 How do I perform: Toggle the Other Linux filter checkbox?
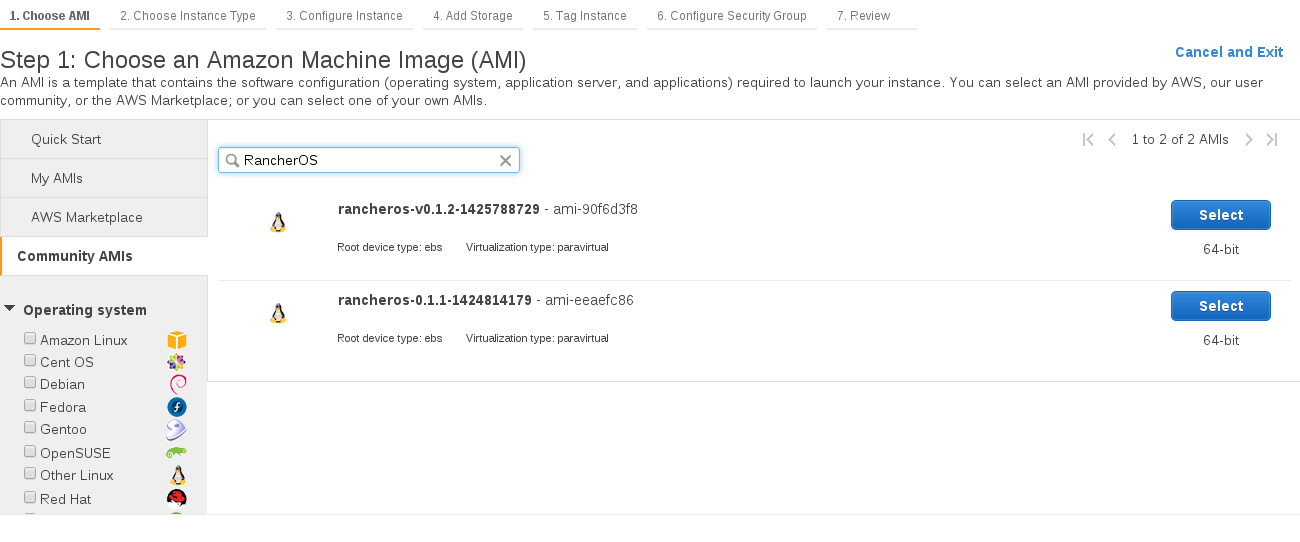pyautogui.click(x=30, y=474)
